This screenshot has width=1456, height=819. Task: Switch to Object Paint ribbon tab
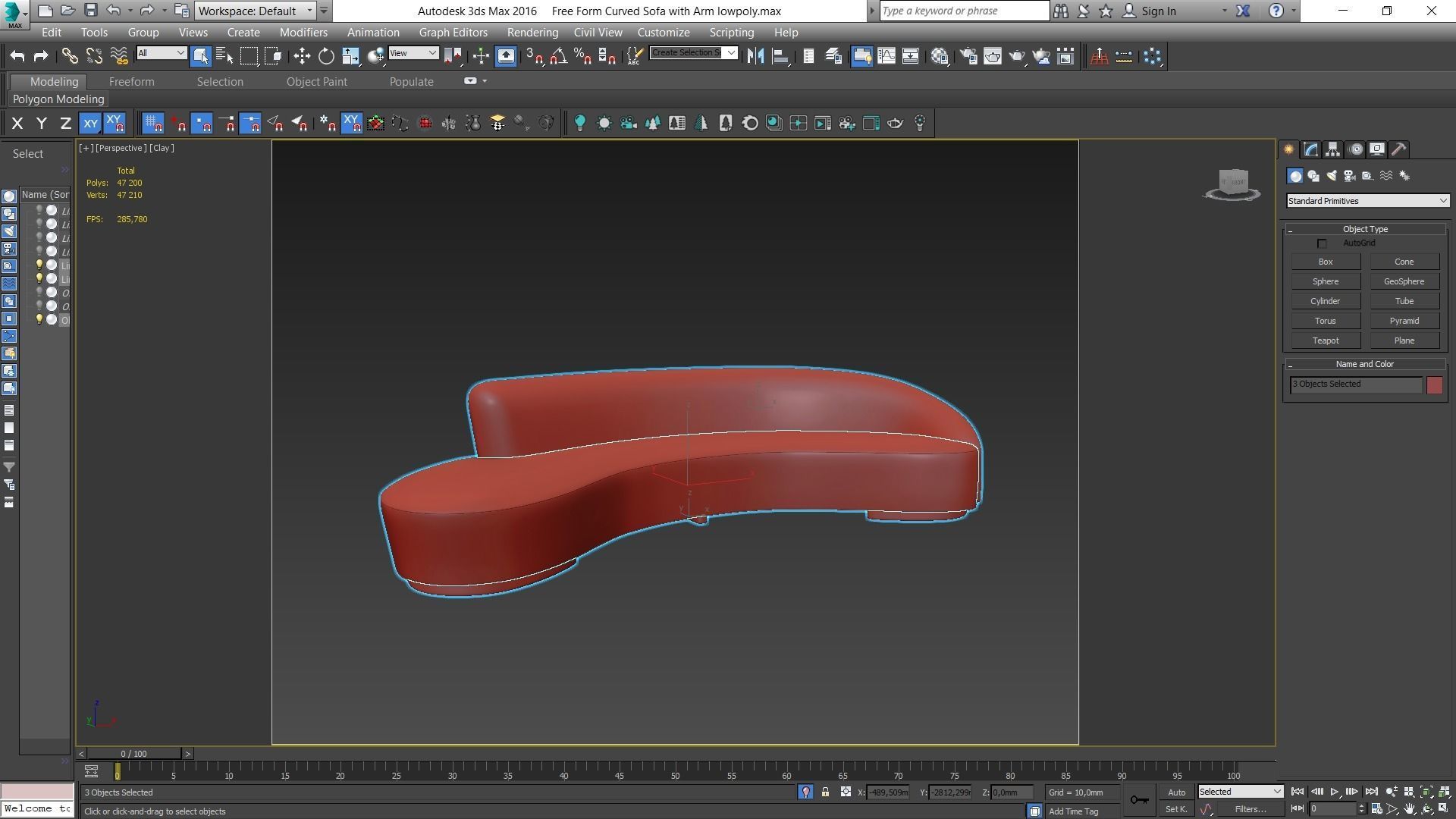point(317,82)
